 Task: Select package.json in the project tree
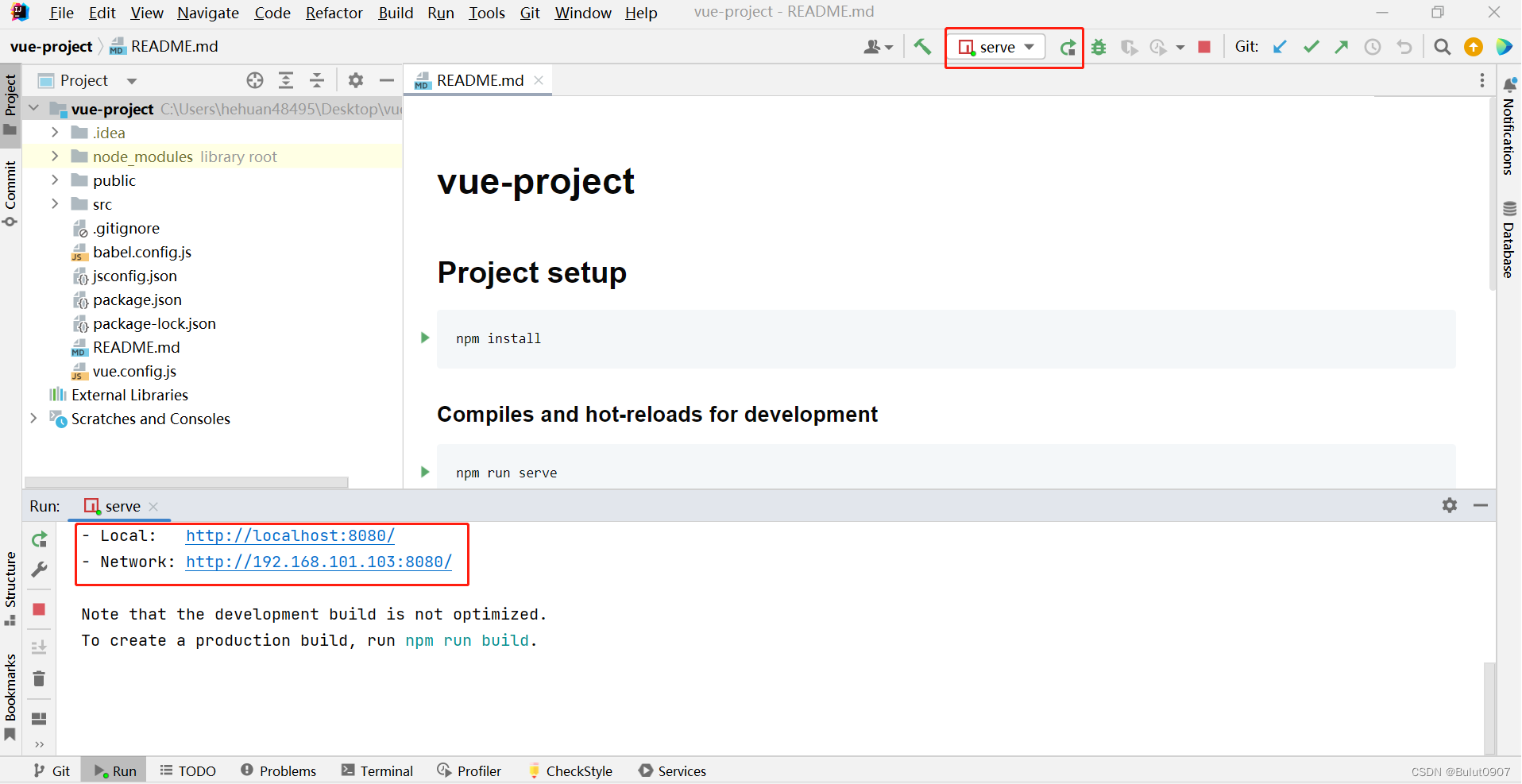pos(137,299)
